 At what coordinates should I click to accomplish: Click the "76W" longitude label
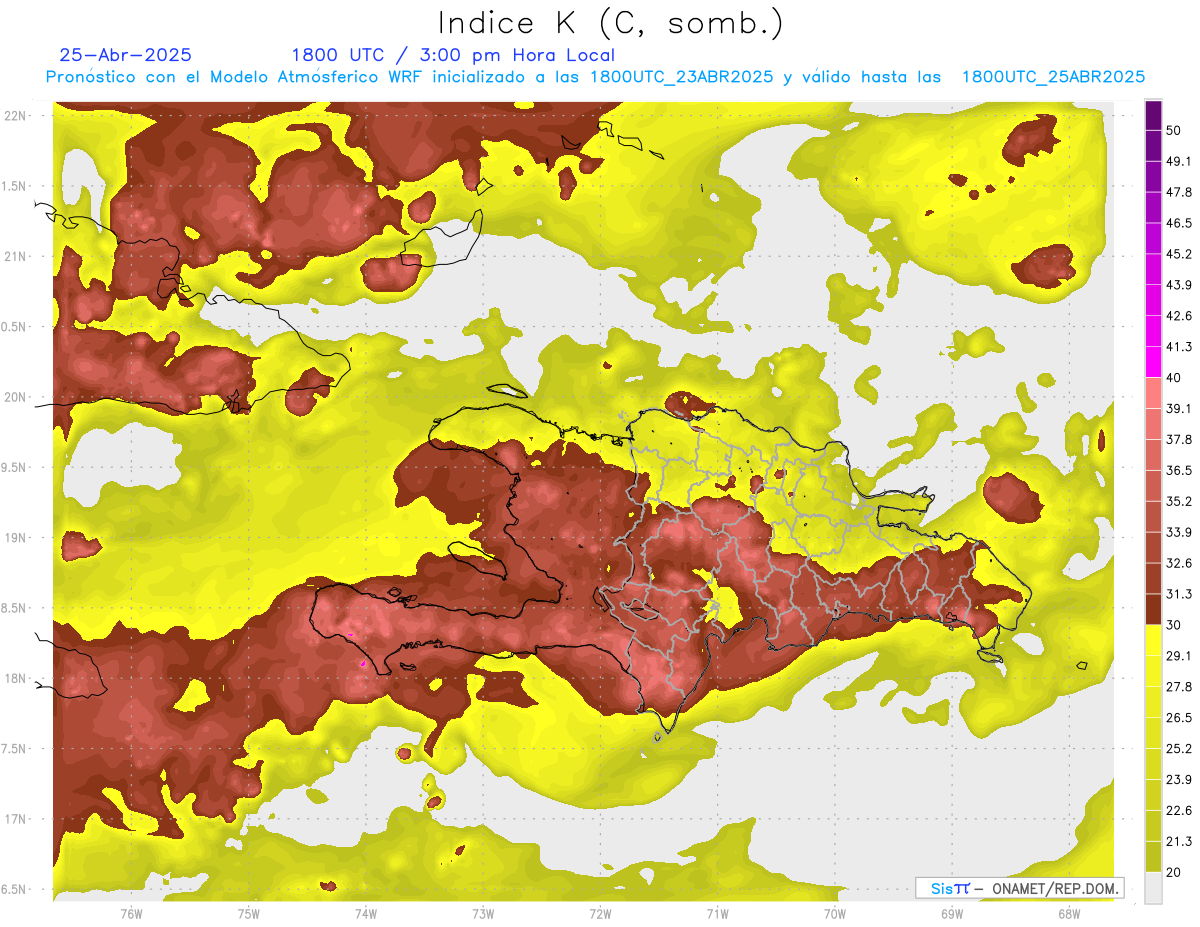[x=131, y=913]
